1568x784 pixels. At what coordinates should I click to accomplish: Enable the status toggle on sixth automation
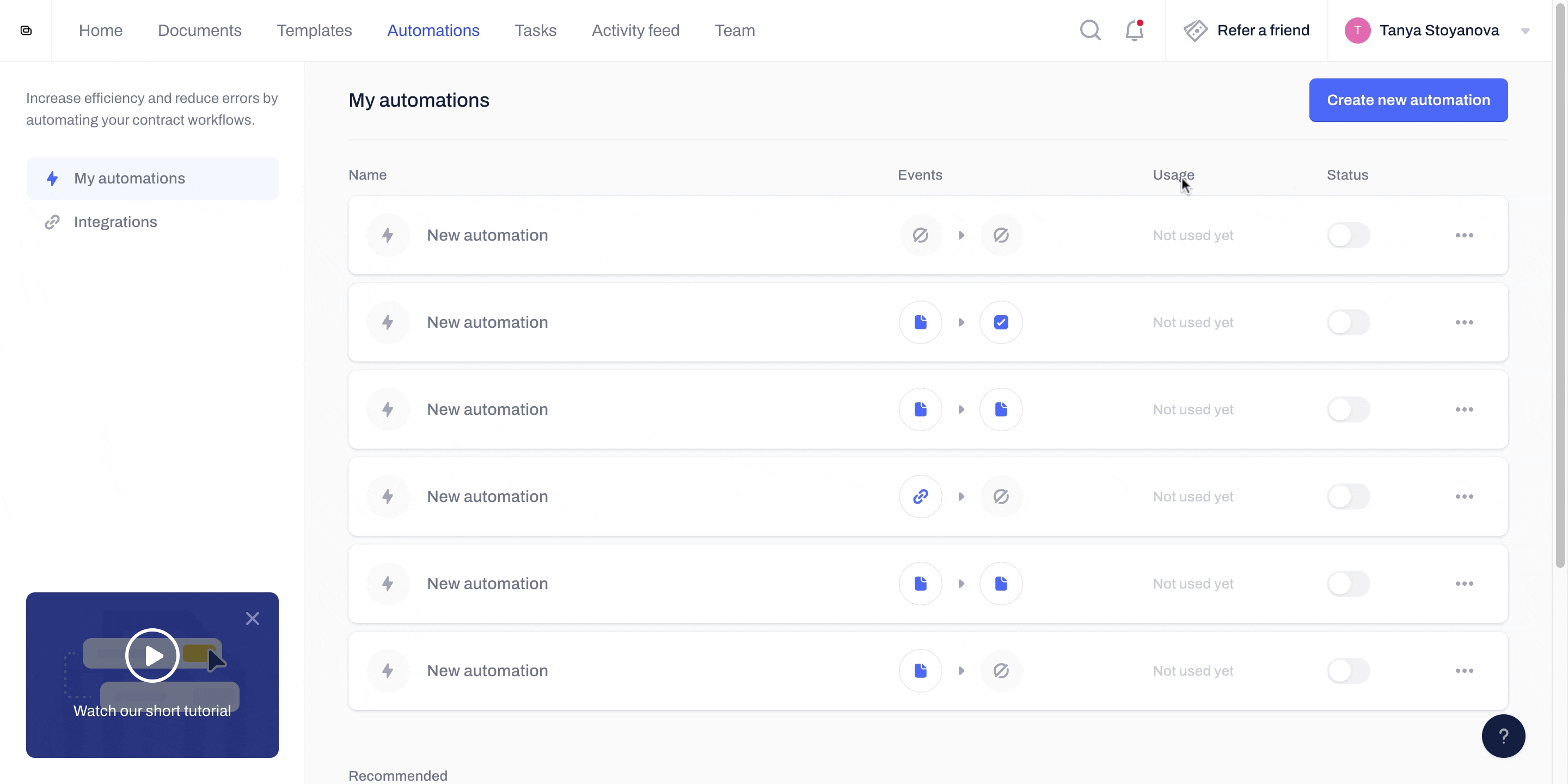(1348, 670)
